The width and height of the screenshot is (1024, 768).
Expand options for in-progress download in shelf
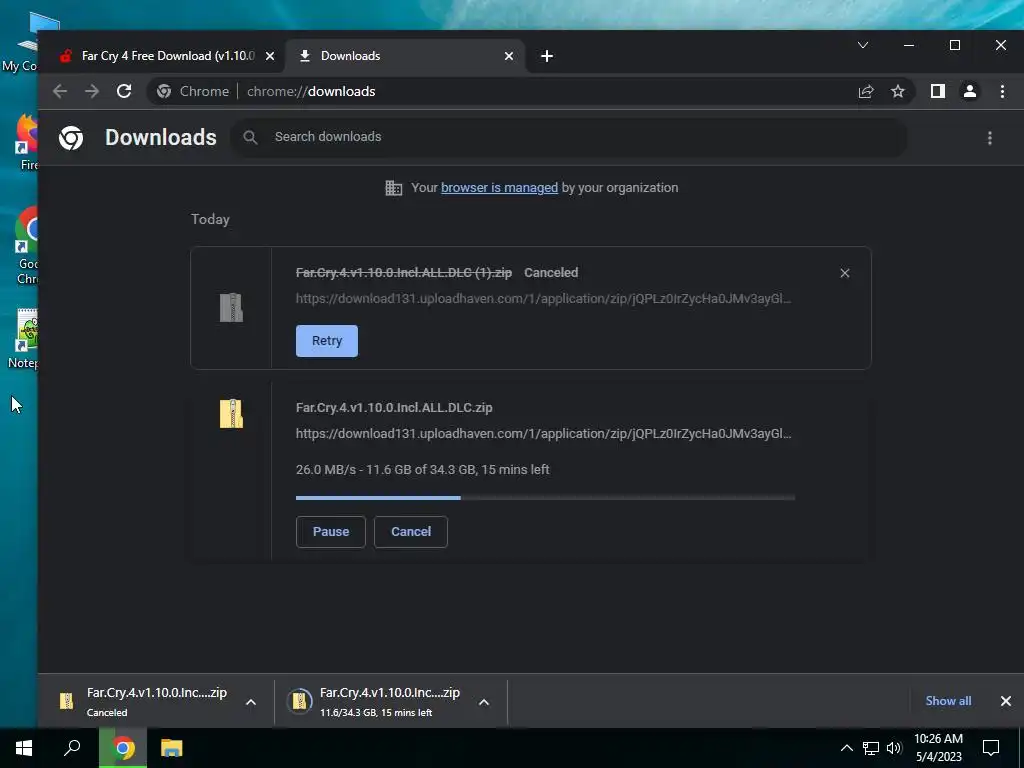484,702
